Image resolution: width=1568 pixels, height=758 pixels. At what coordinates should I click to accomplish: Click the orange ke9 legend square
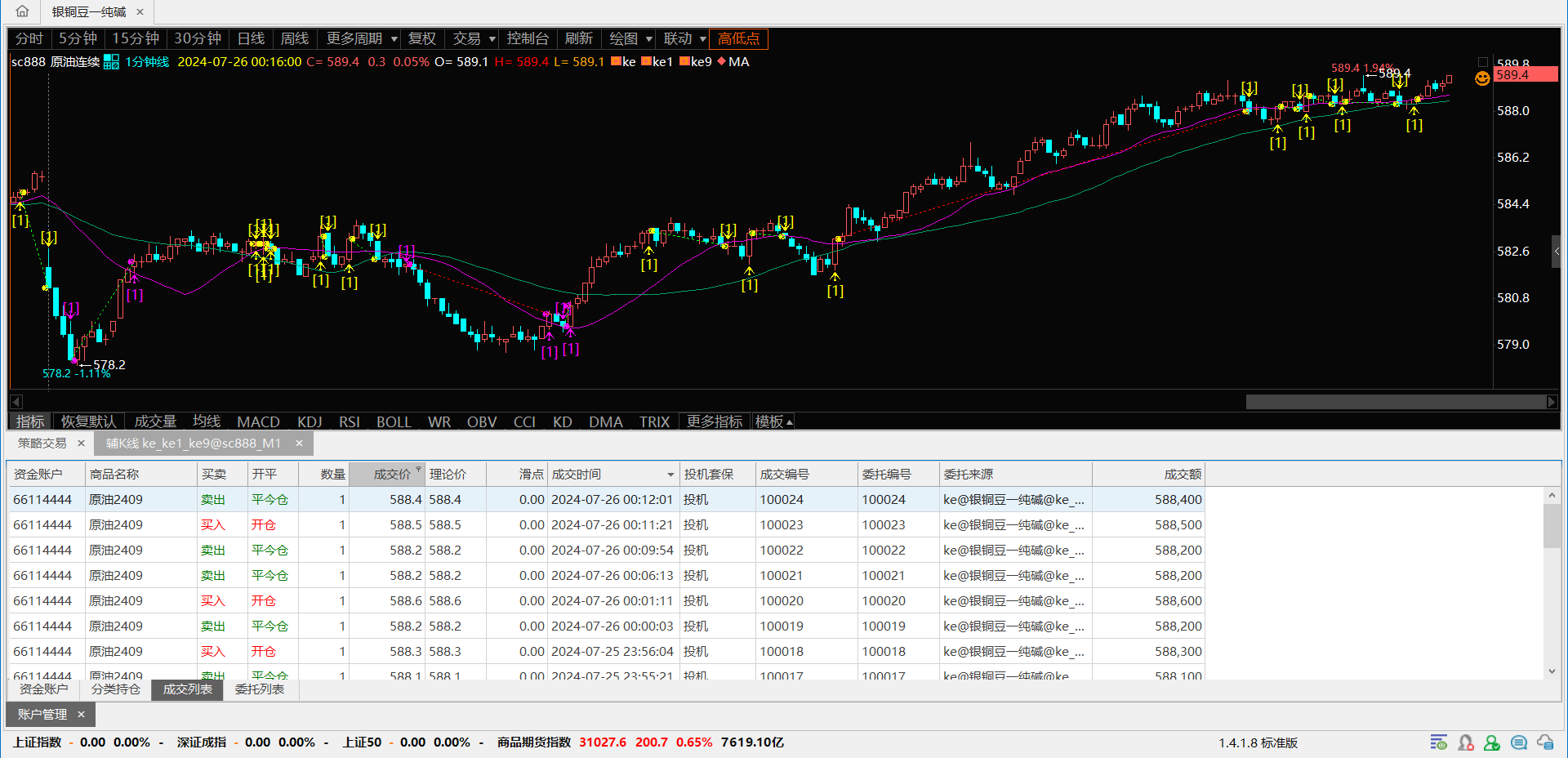pyautogui.click(x=684, y=61)
